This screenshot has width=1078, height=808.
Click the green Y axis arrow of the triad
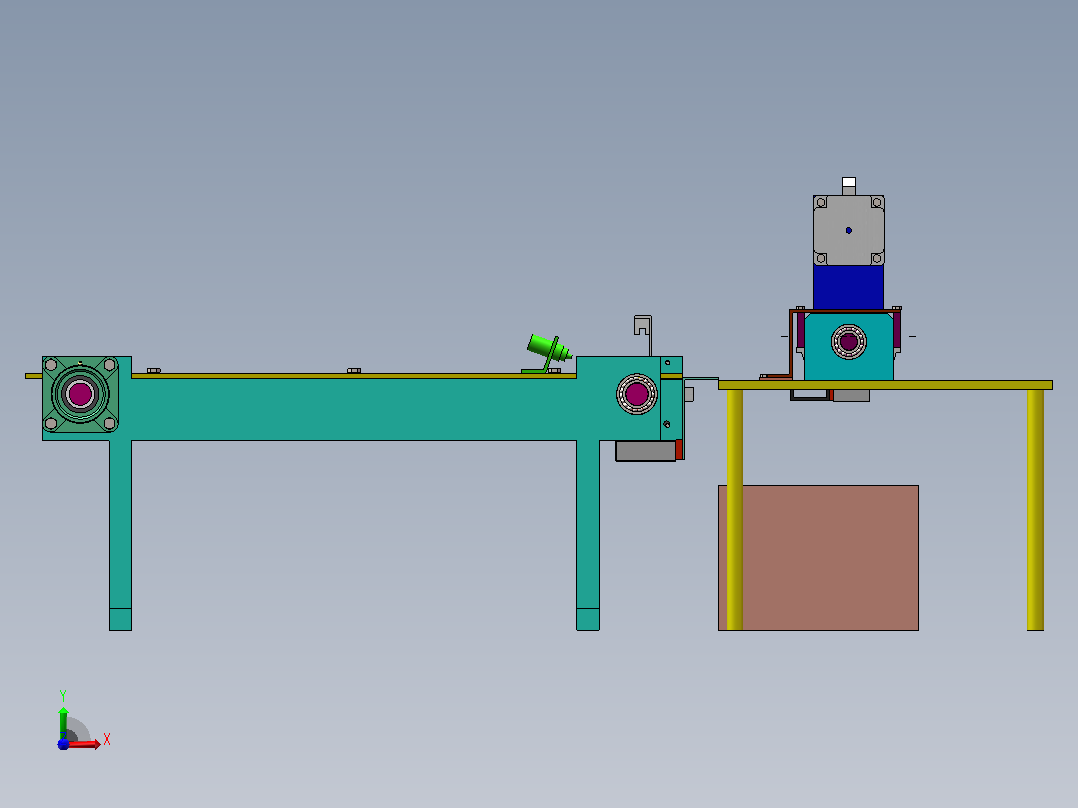(63, 722)
